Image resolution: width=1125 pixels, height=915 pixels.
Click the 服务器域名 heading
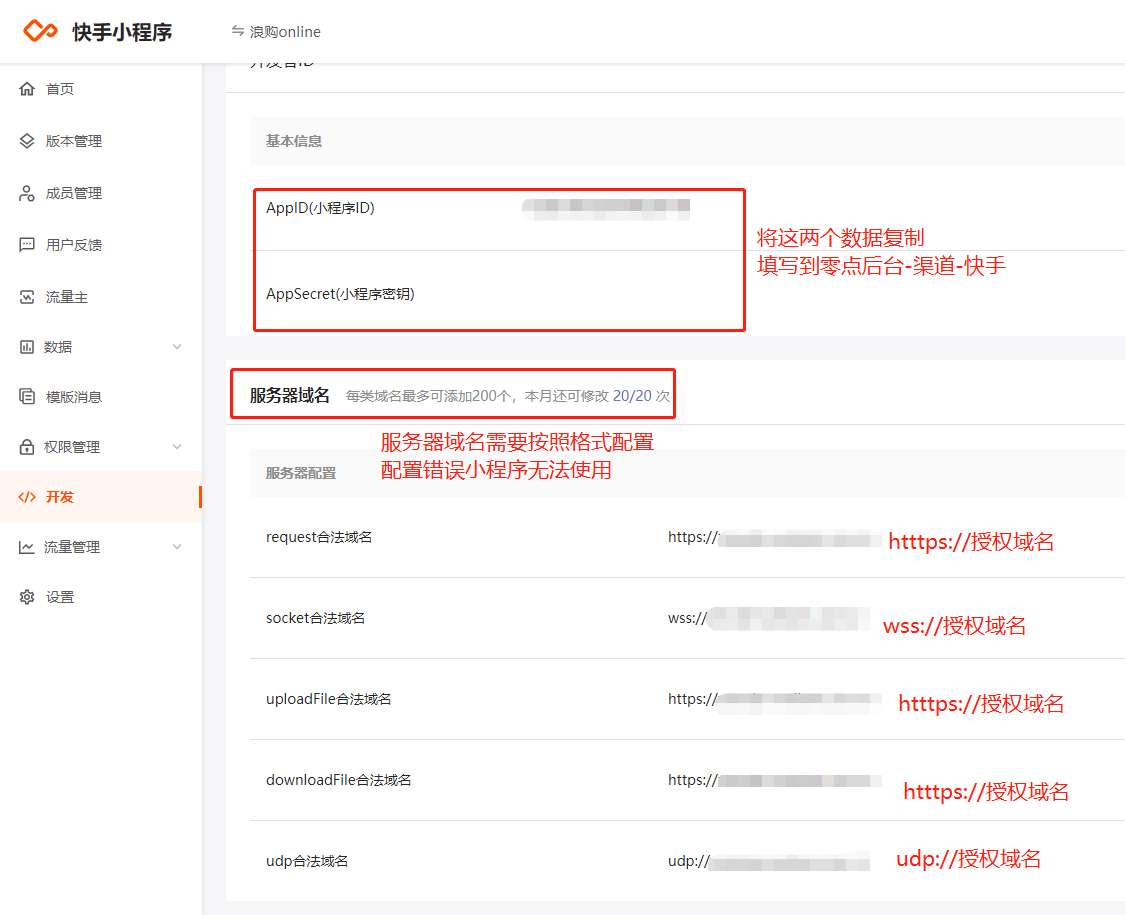tap(290, 395)
